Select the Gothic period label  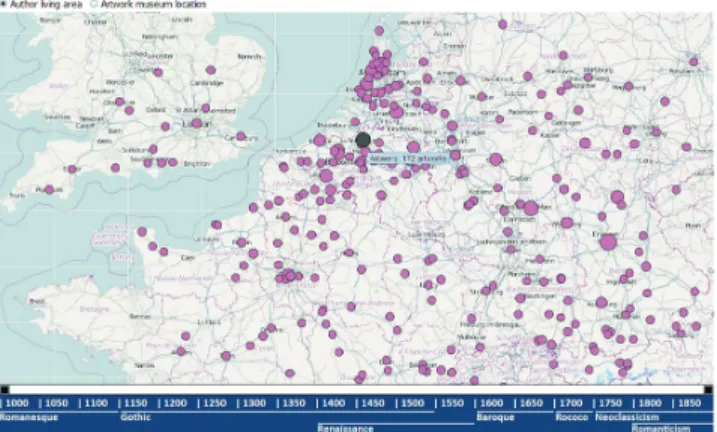click(136, 417)
